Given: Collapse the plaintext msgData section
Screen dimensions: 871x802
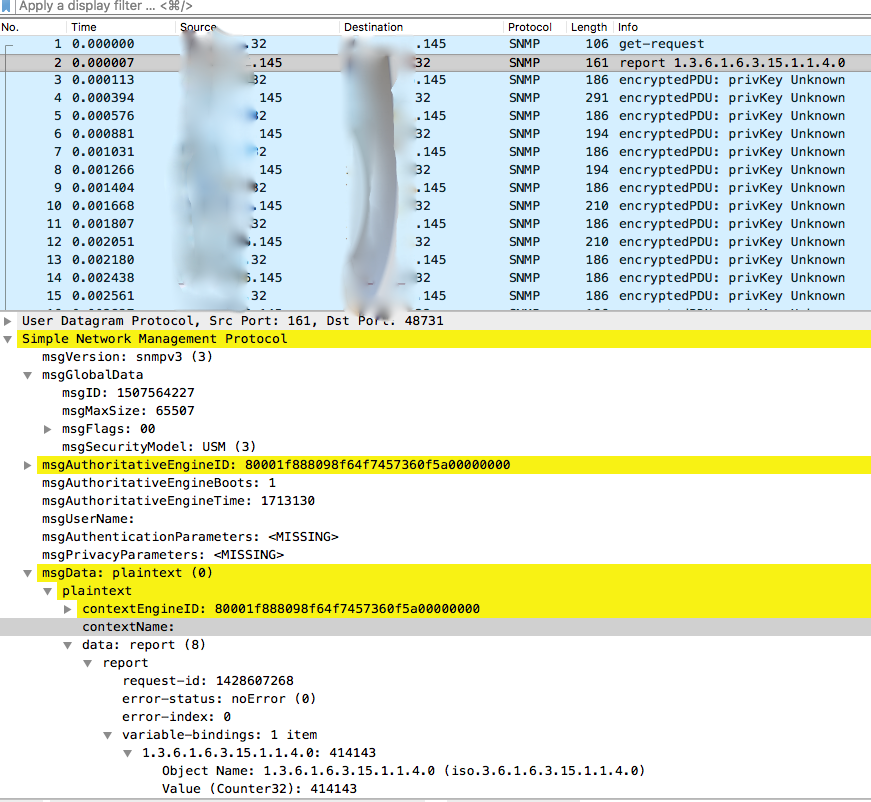Looking at the screenshot, I should click(x=27, y=572).
